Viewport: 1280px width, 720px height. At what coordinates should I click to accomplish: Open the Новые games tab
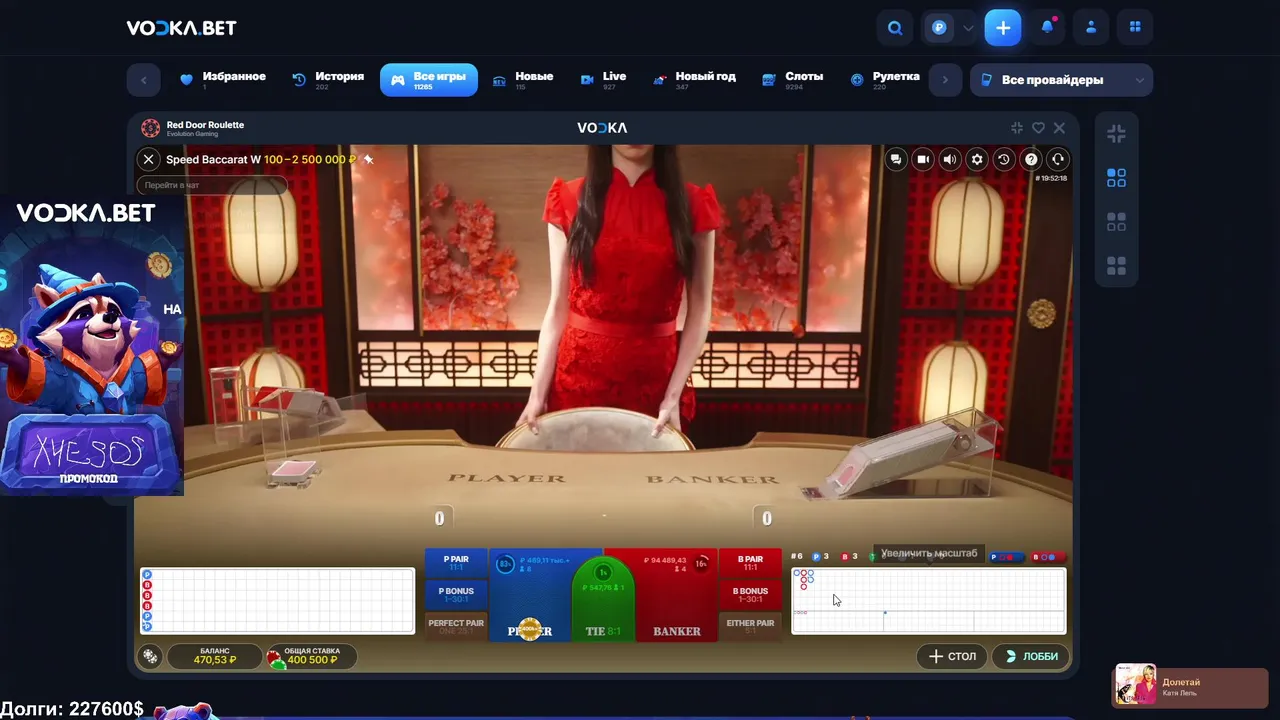click(x=523, y=80)
